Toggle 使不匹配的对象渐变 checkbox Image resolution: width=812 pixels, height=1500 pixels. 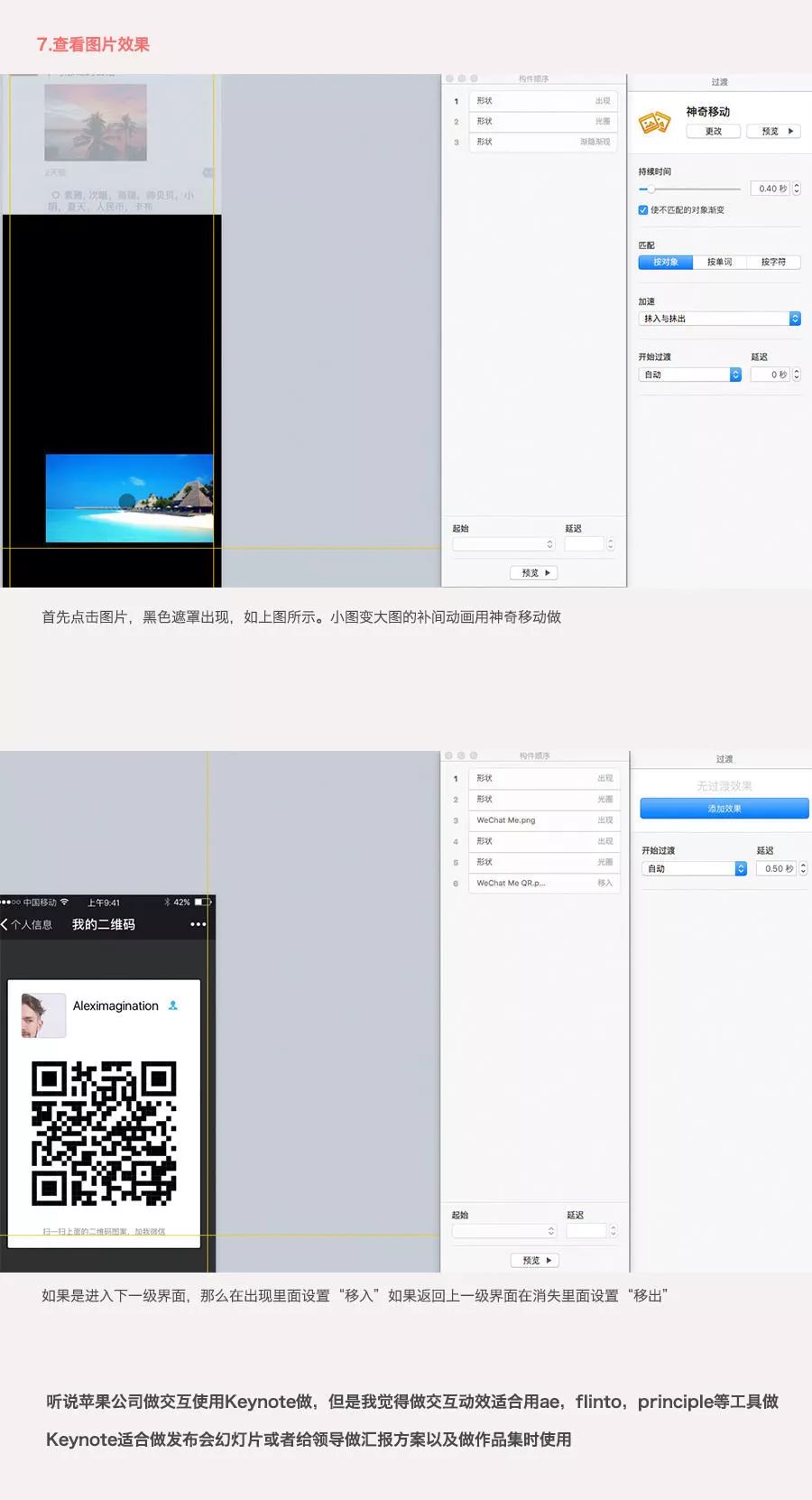pos(643,210)
